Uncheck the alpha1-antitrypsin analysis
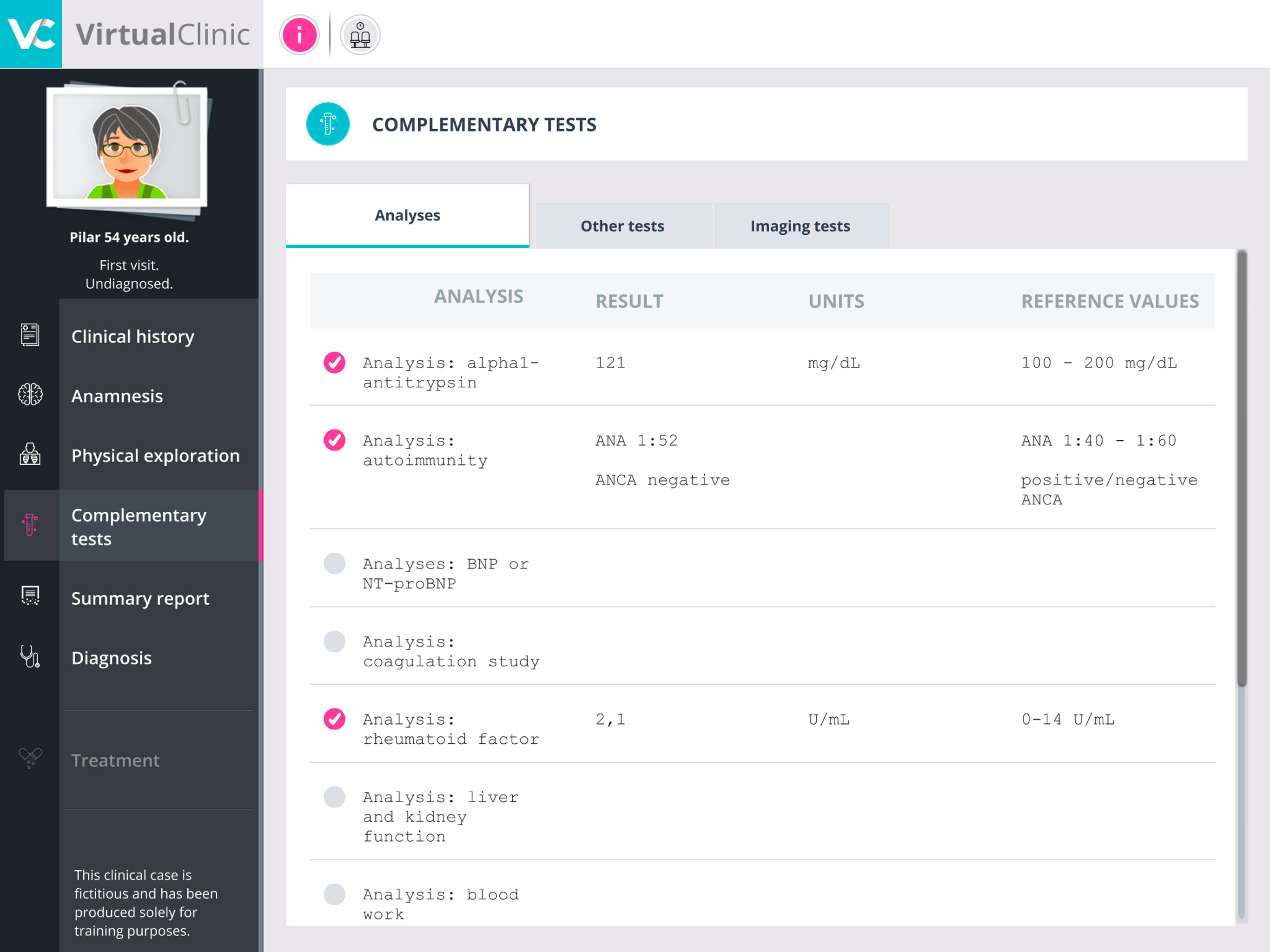This screenshot has height=952, width=1270. click(x=334, y=363)
